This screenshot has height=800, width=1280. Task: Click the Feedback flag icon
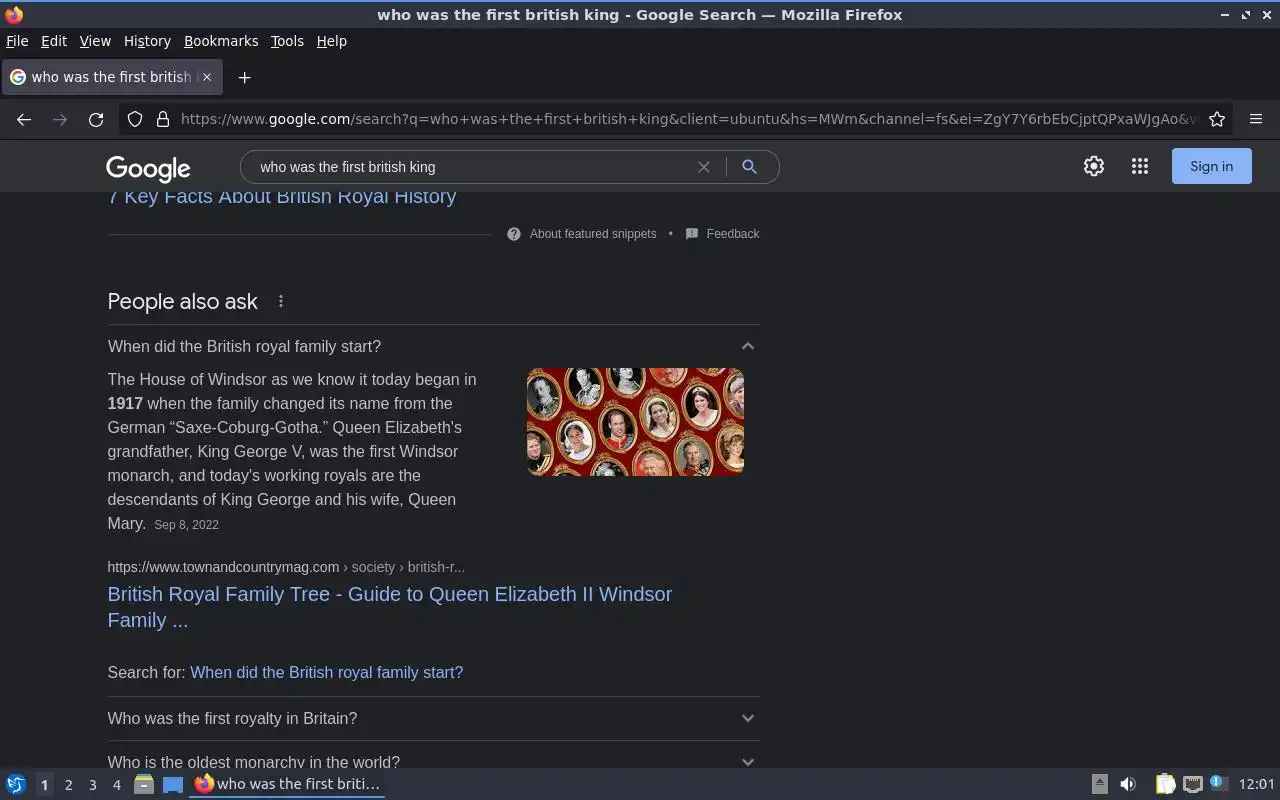coord(692,234)
